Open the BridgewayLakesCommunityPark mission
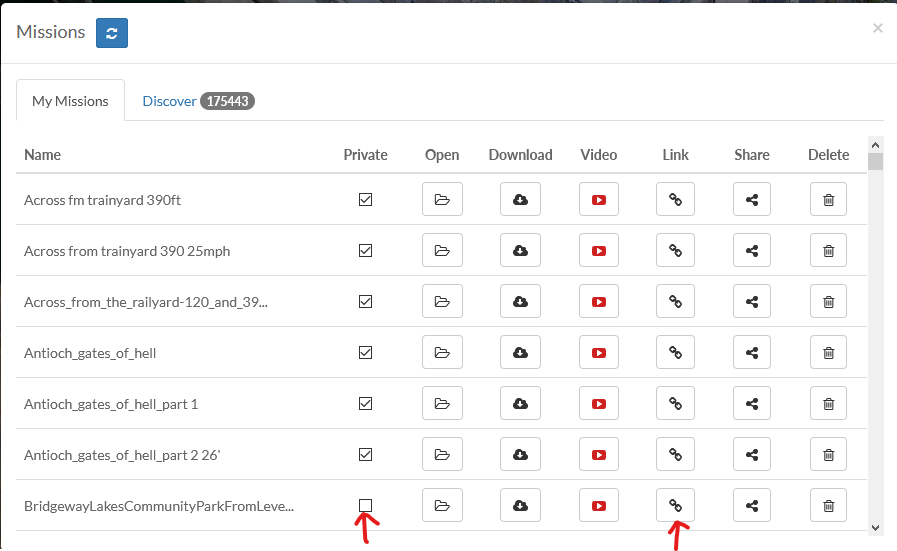897x551 pixels. [442, 505]
